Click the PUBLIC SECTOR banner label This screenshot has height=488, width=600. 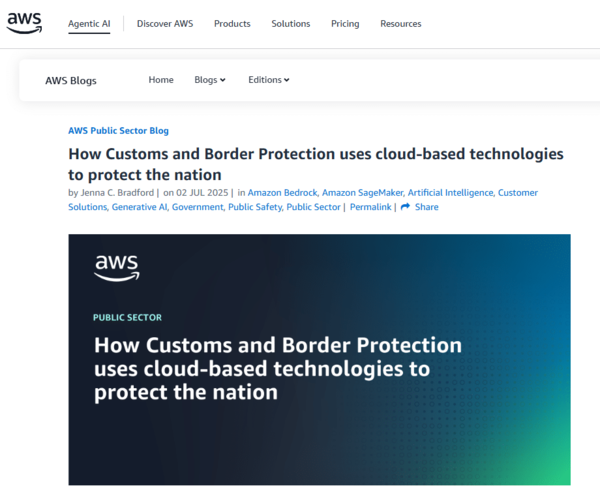pos(127,317)
